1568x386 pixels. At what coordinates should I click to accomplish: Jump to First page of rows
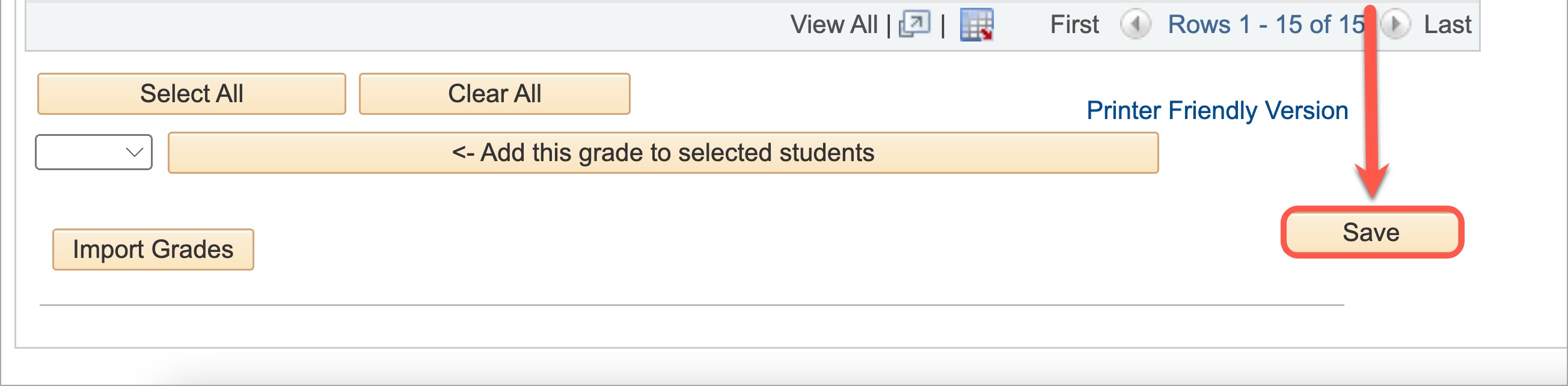(x=1074, y=25)
